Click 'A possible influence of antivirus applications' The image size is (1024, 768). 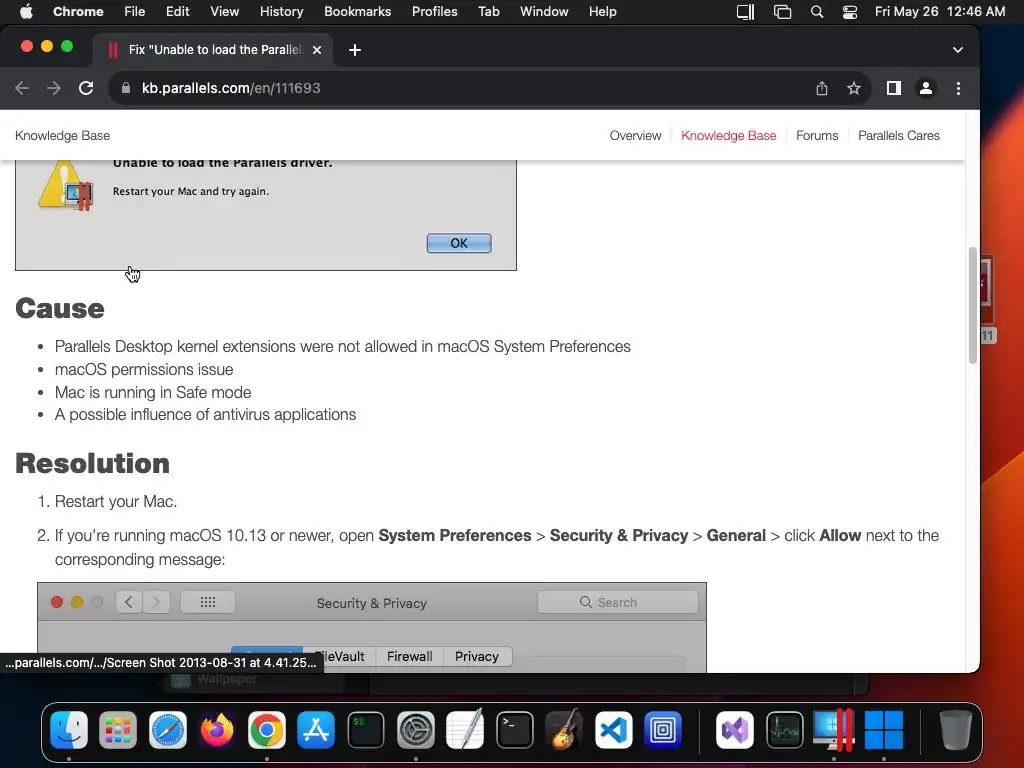coord(205,415)
